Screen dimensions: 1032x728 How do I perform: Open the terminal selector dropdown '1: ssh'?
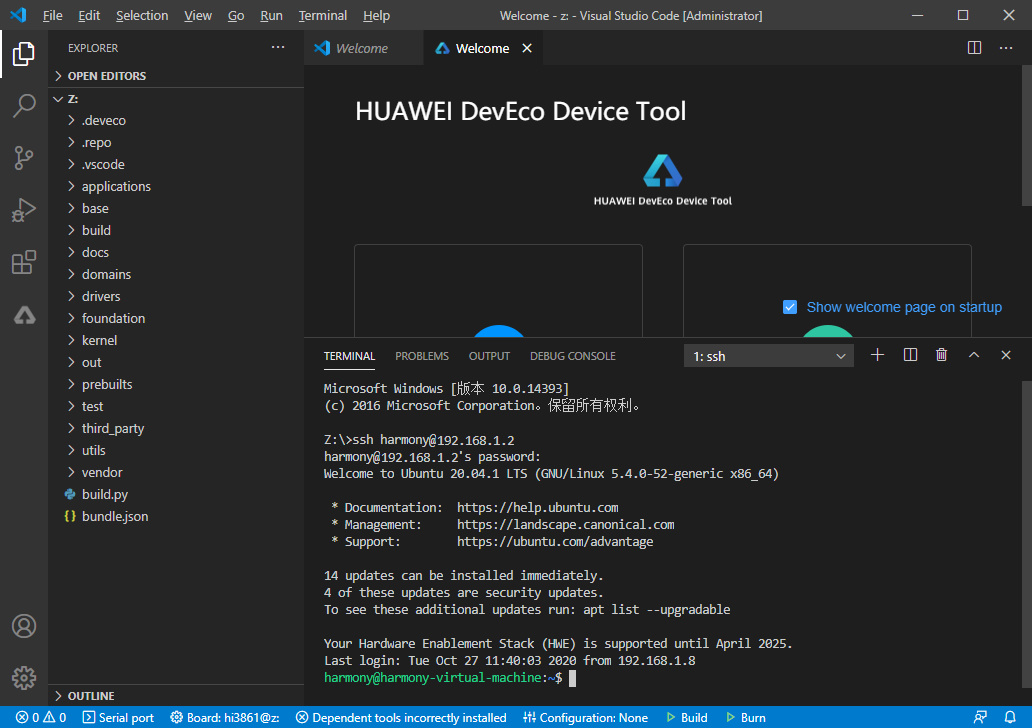(768, 356)
